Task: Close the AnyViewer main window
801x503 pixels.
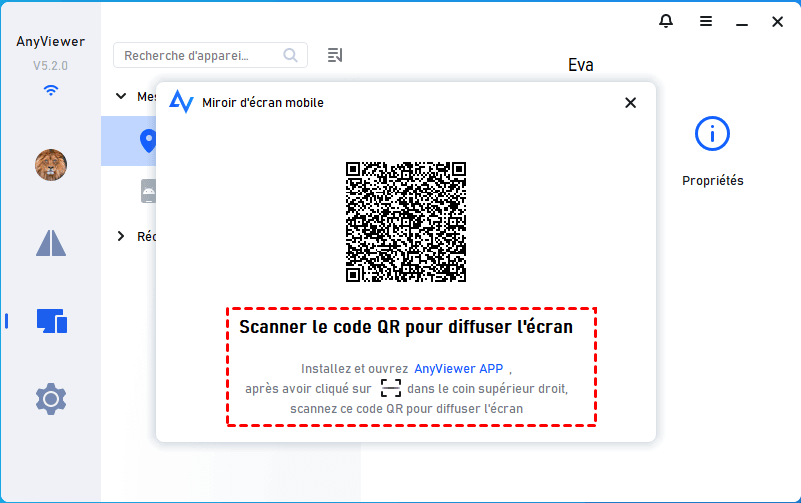Action: coord(778,21)
